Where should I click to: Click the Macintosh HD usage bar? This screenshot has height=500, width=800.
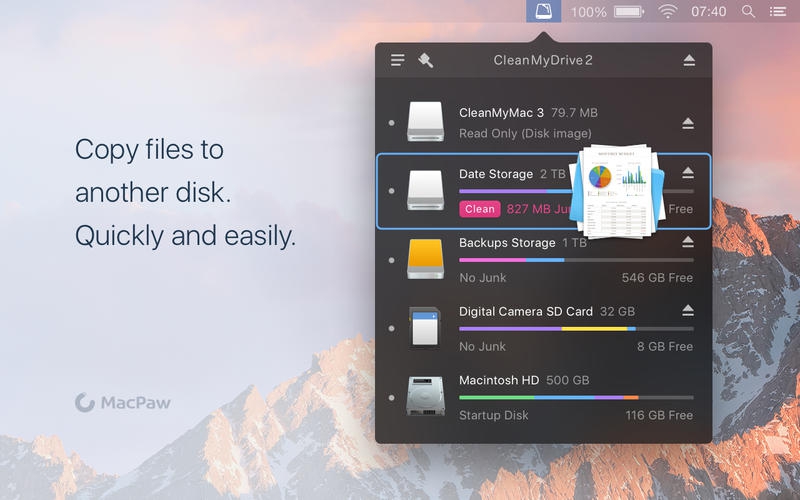[577, 397]
